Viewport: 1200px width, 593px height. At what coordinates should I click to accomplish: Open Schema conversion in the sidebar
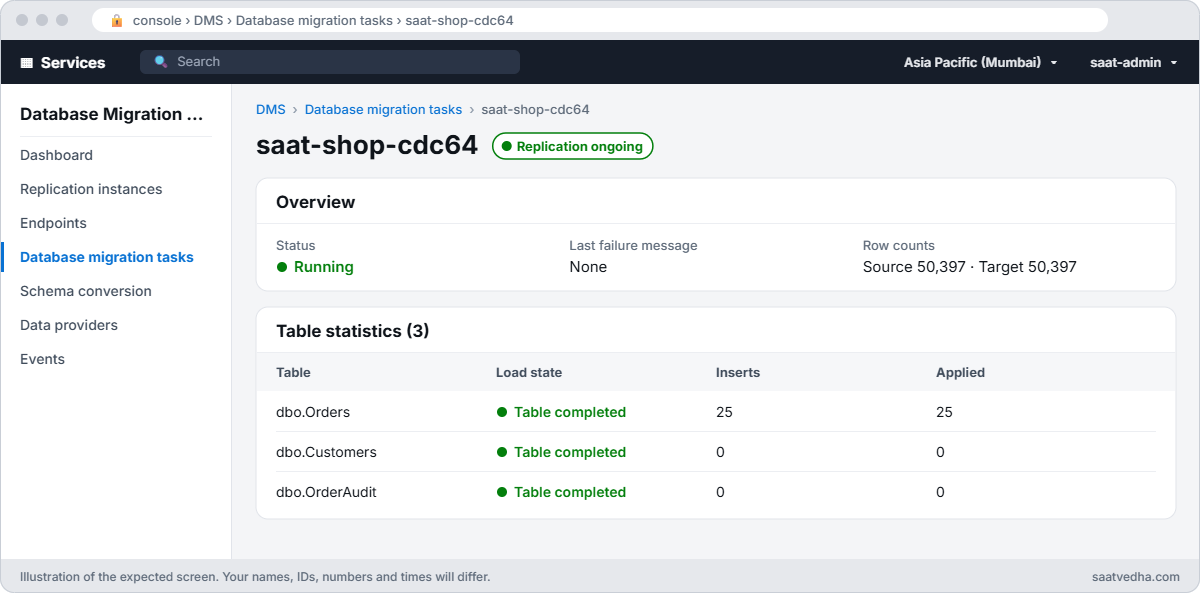tap(86, 291)
